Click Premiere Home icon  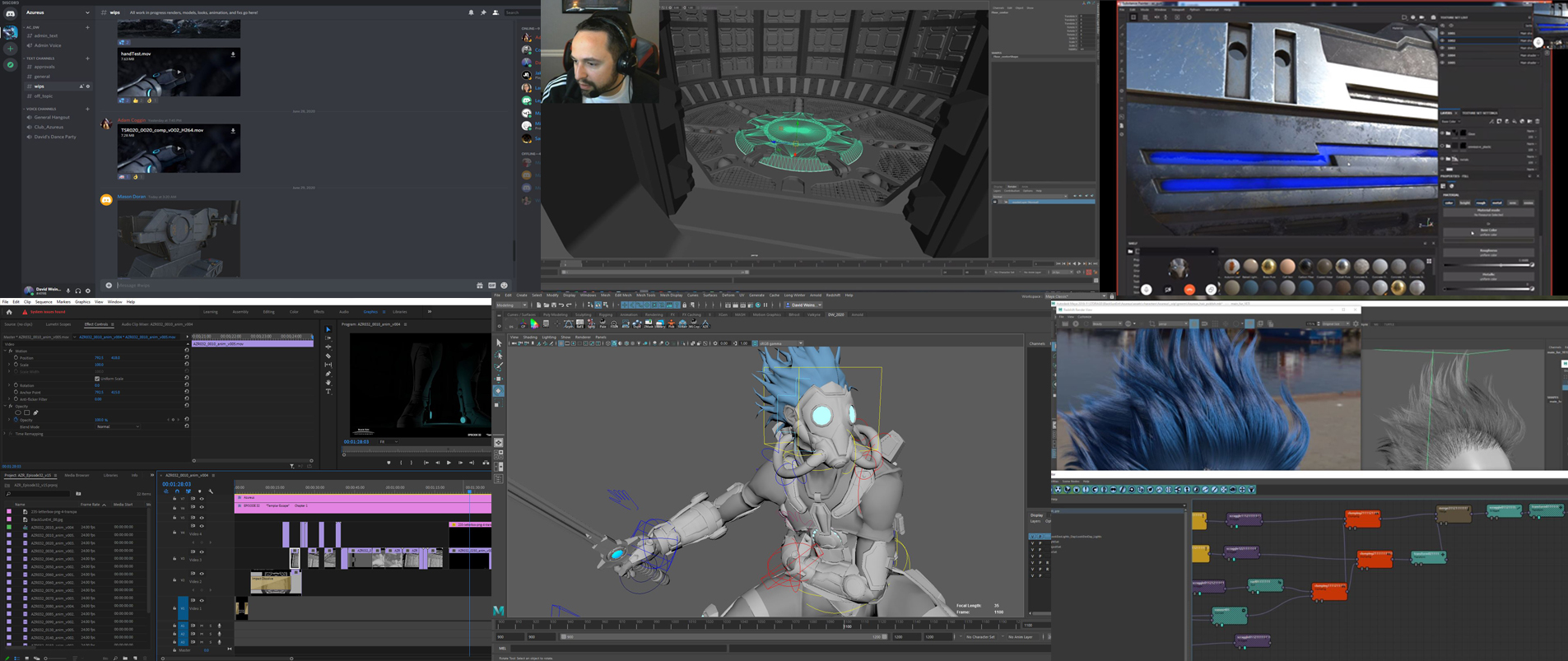pos(9,312)
